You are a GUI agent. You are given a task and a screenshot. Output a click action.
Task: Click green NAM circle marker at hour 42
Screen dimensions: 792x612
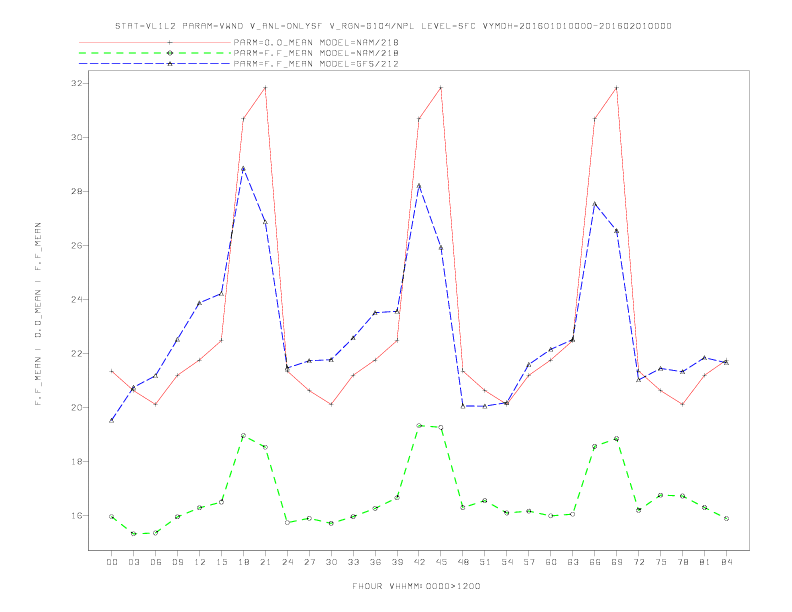click(419, 426)
